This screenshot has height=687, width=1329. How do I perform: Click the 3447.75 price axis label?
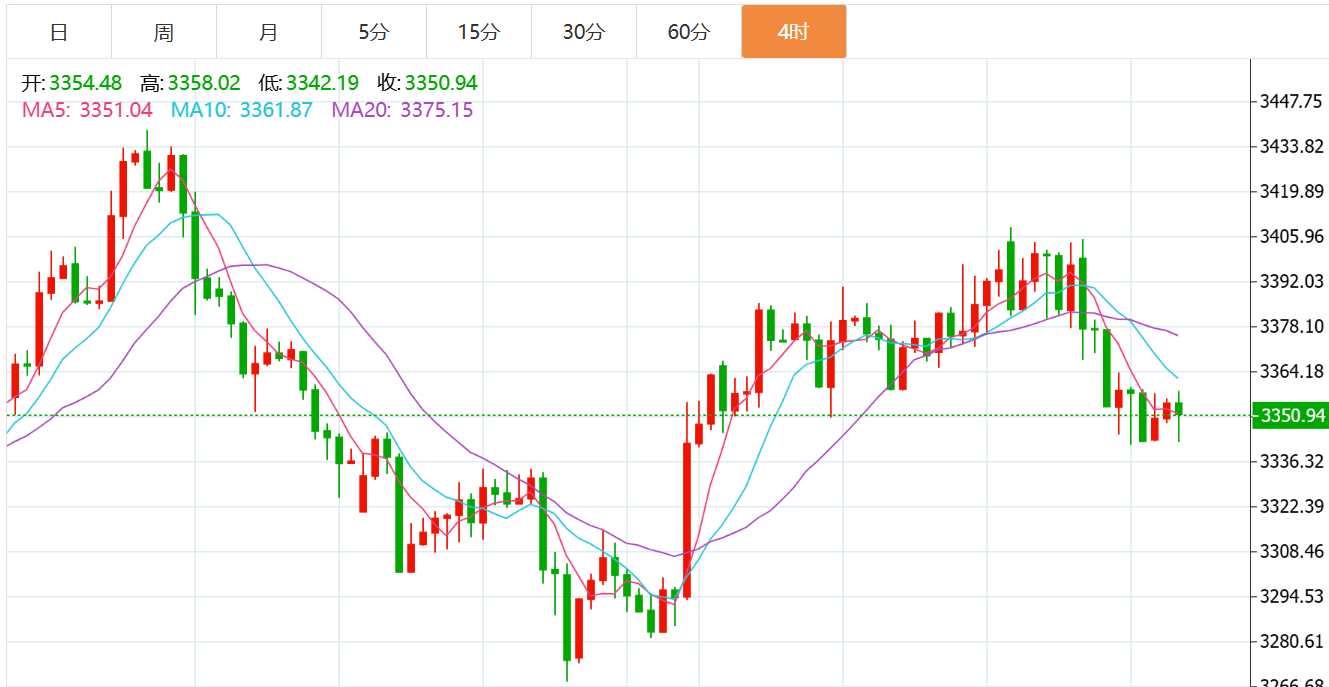click(x=1291, y=102)
